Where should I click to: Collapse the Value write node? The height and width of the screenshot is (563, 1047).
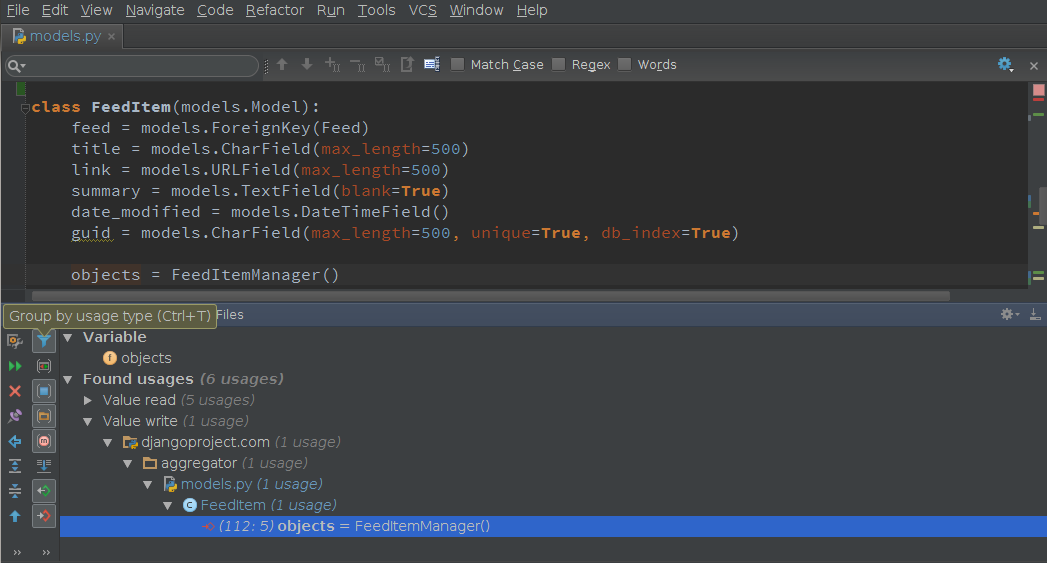coord(87,422)
